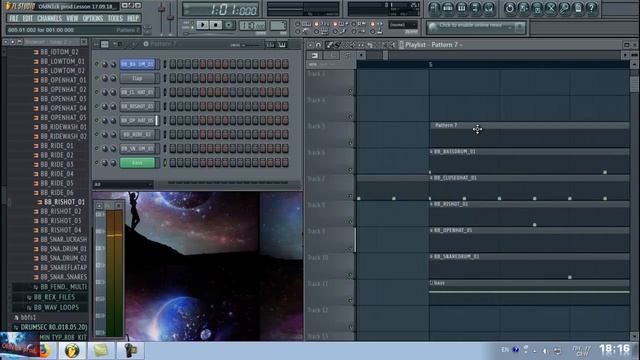Click the green Bass channel button
640x360 pixels.
137,162
